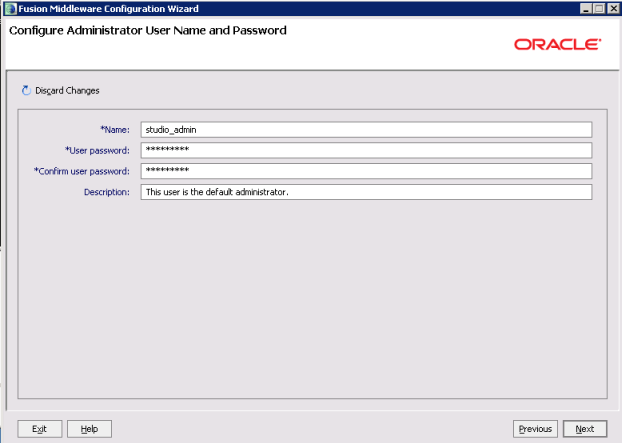Click the *Confirm user password: label
The height and width of the screenshot is (443, 622).
click(x=82, y=171)
